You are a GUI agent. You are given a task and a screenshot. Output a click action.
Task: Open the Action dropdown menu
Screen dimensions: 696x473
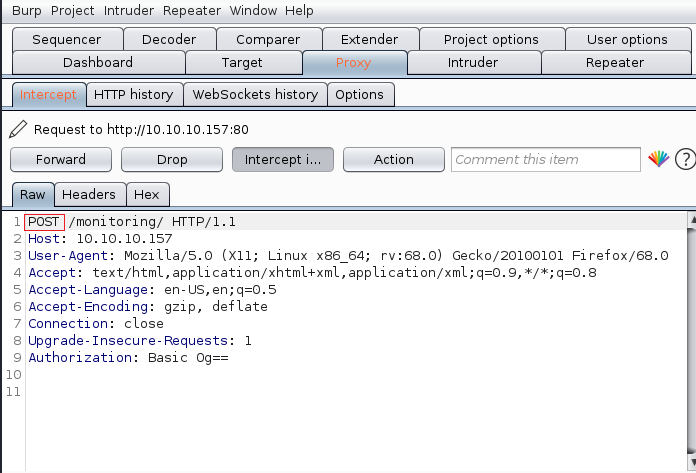pos(393,159)
